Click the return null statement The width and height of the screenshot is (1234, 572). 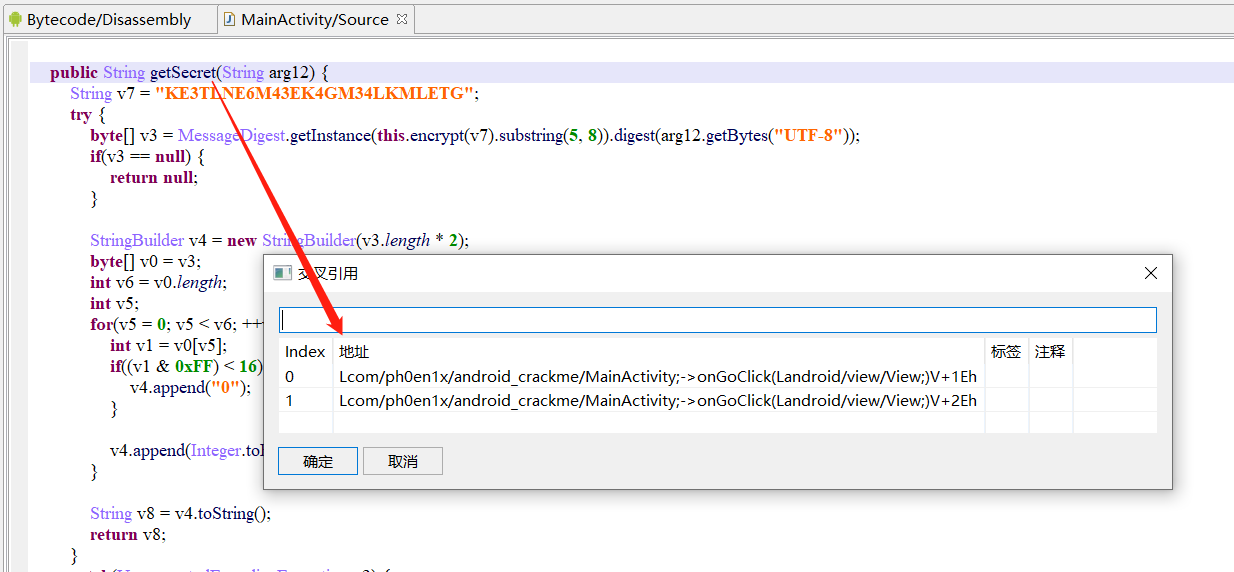pos(154,178)
